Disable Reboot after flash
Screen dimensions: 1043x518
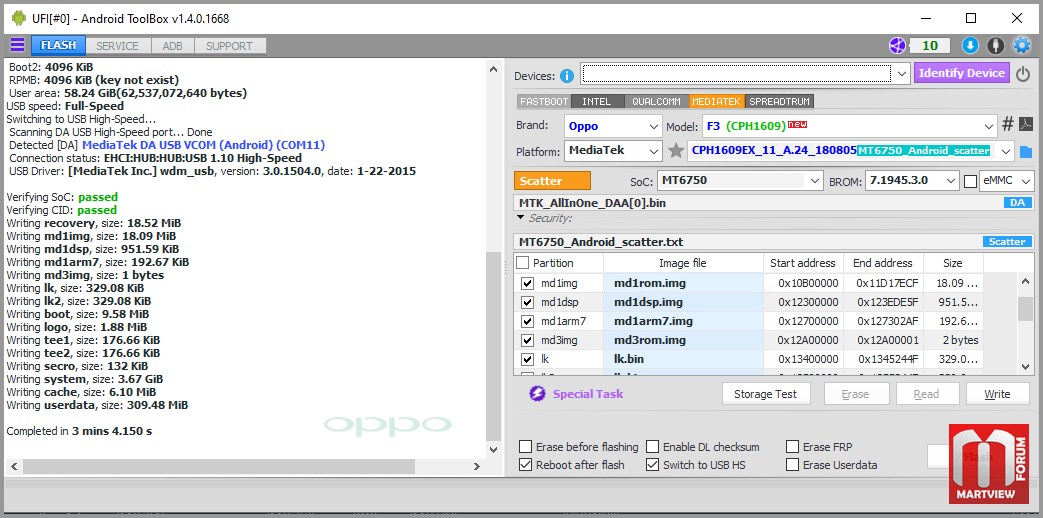pyautogui.click(x=525, y=465)
